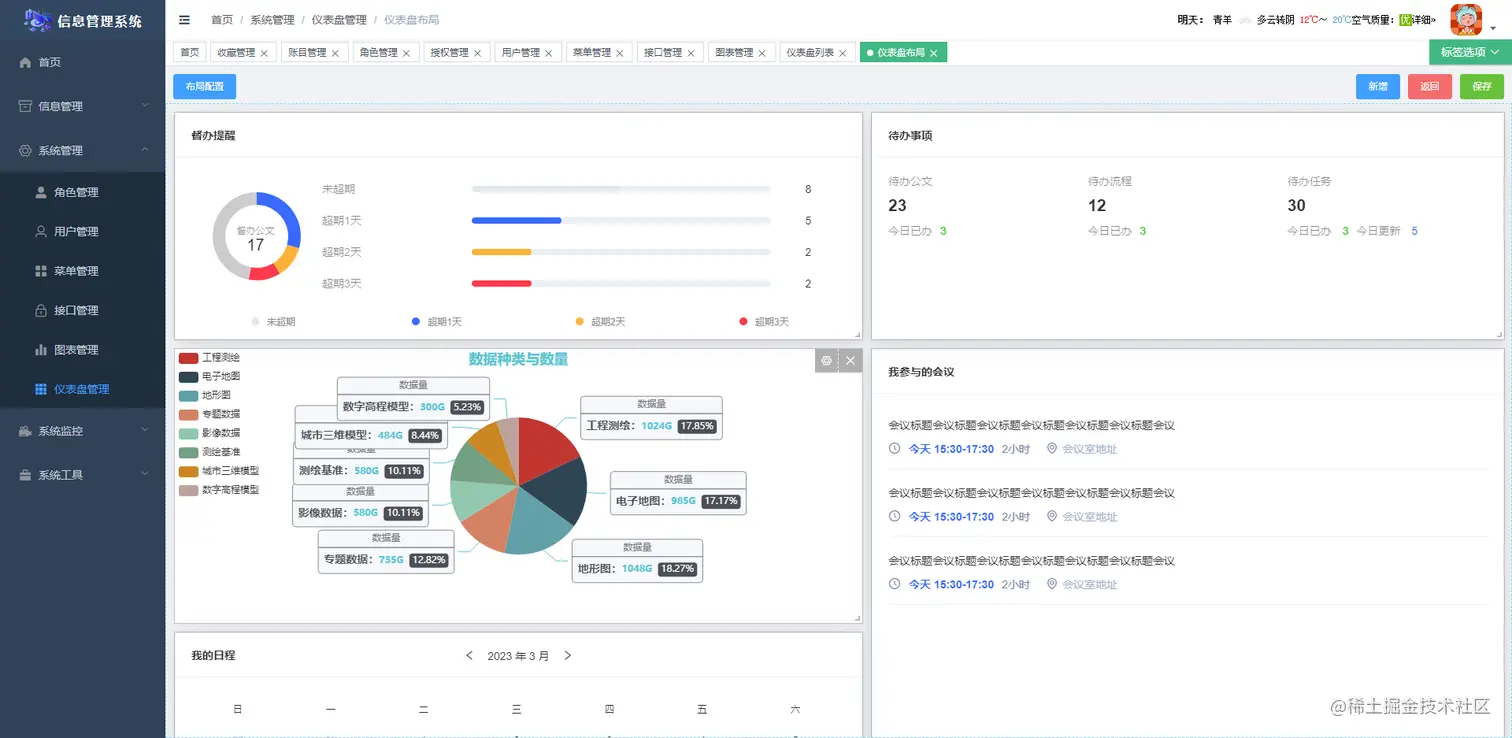Viewport: 1512px width, 738px height.
Task: Click the 仪表盘管理 grid icon
Action: [x=41, y=389]
